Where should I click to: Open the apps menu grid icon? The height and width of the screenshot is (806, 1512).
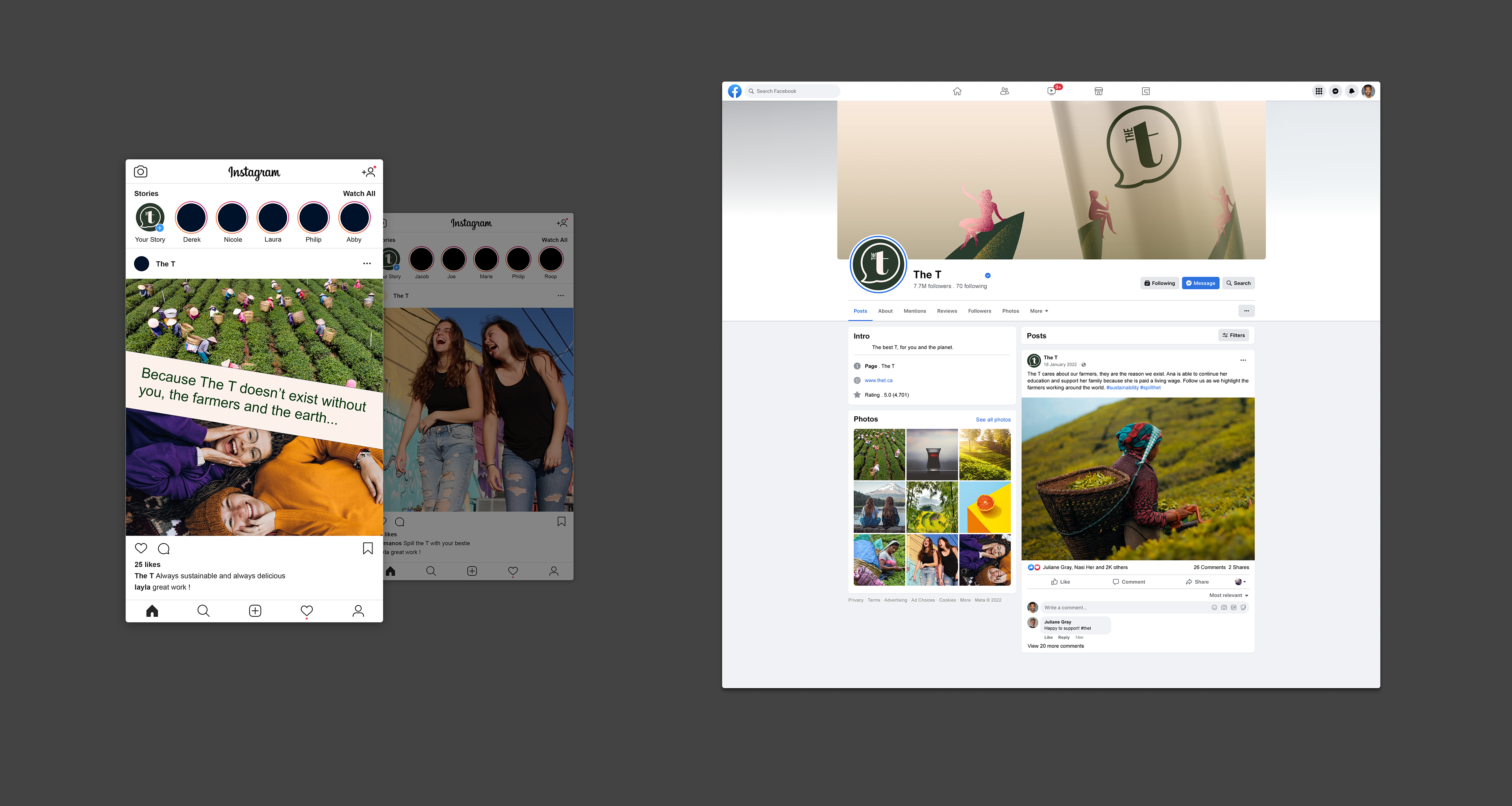pyautogui.click(x=1319, y=91)
